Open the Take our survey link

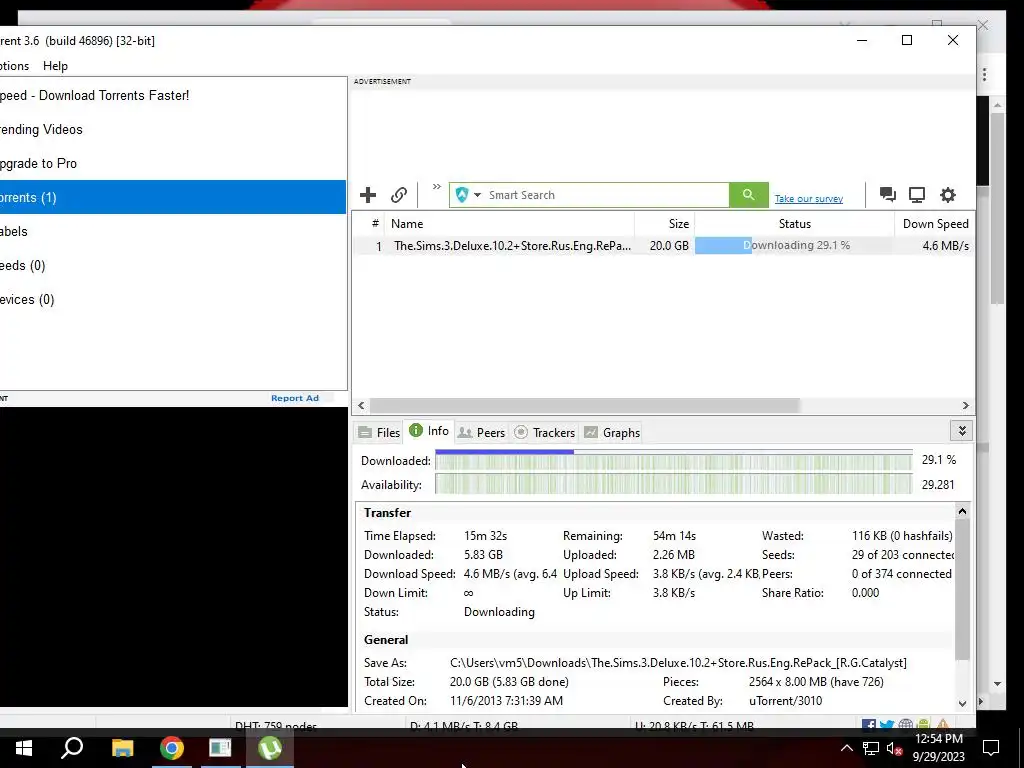coord(808,199)
